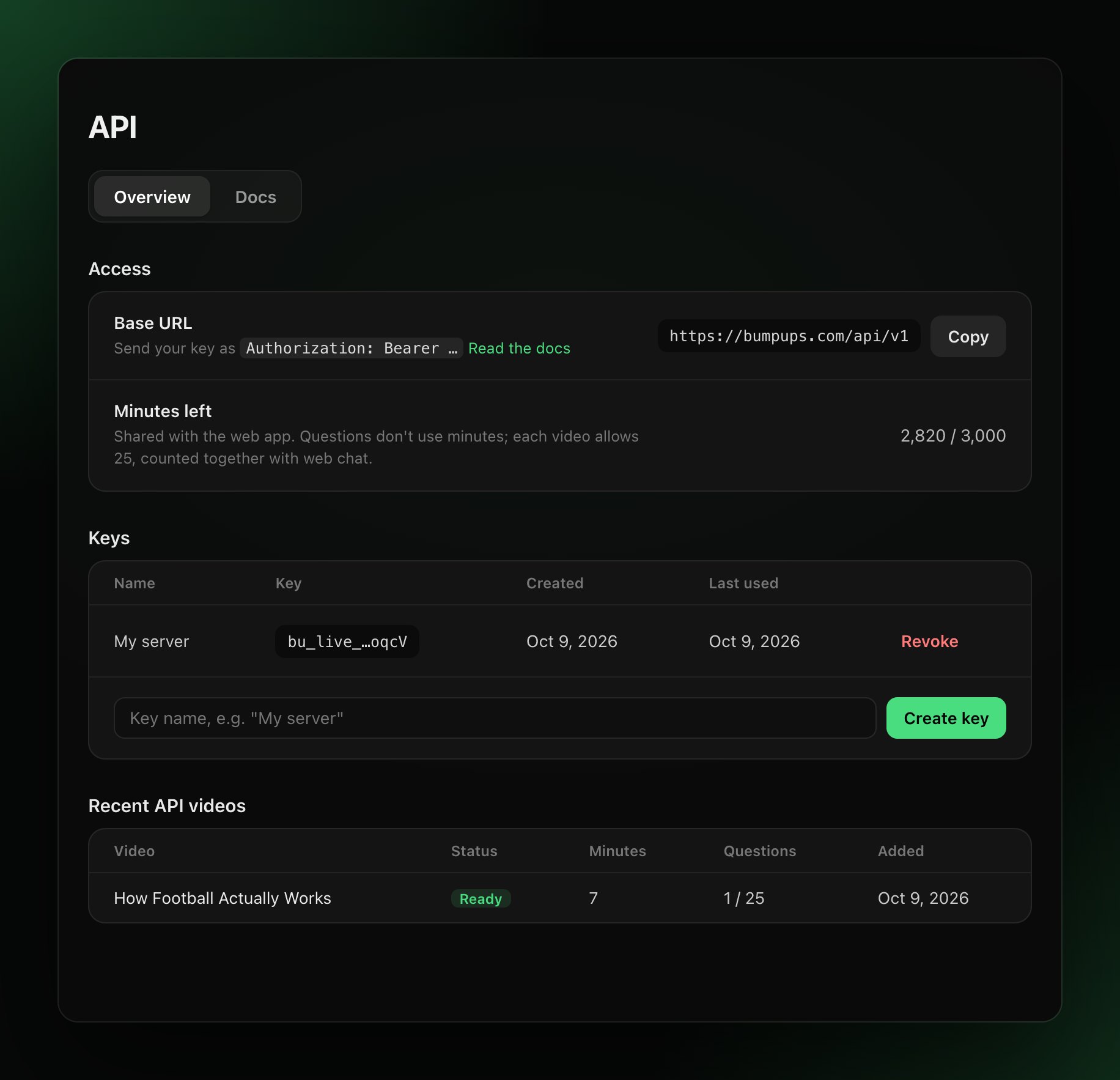Click the Minutes column header in videos table

(x=617, y=851)
